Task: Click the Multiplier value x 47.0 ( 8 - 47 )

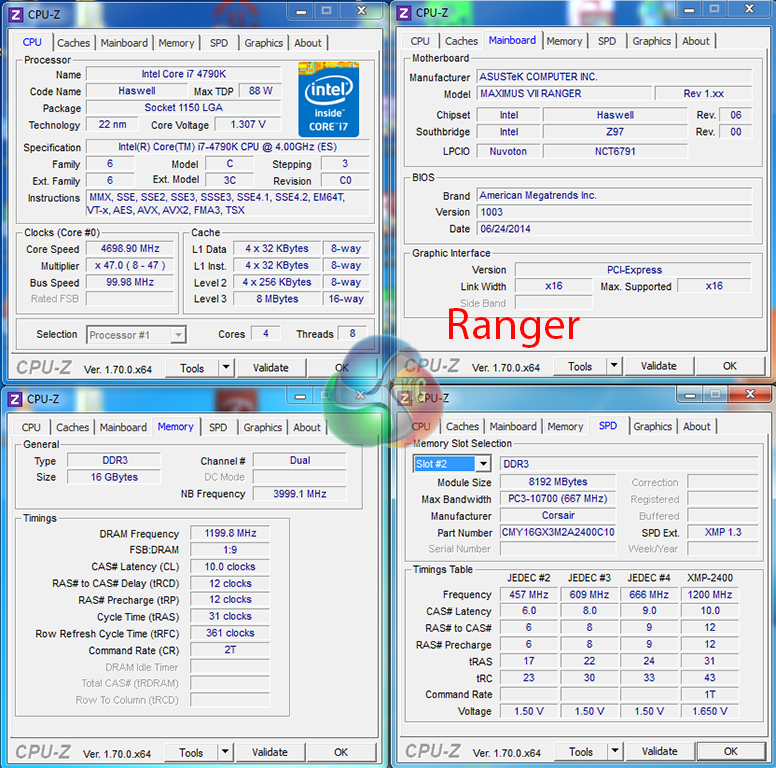Action: (130, 265)
